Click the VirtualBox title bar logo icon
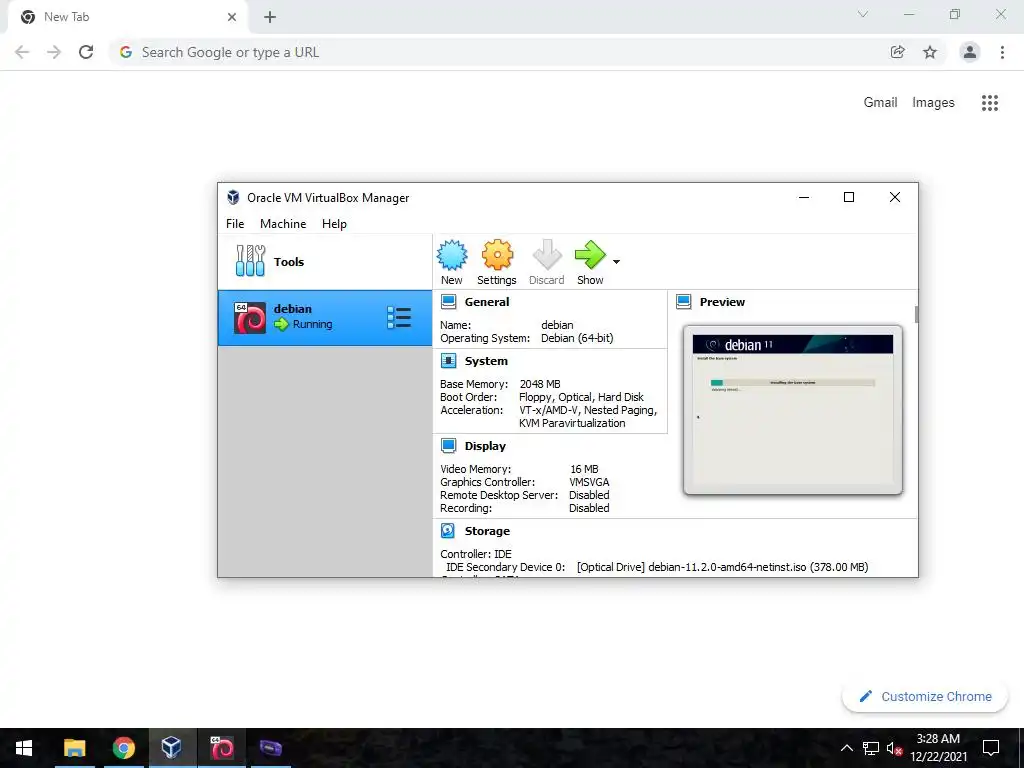 point(233,197)
